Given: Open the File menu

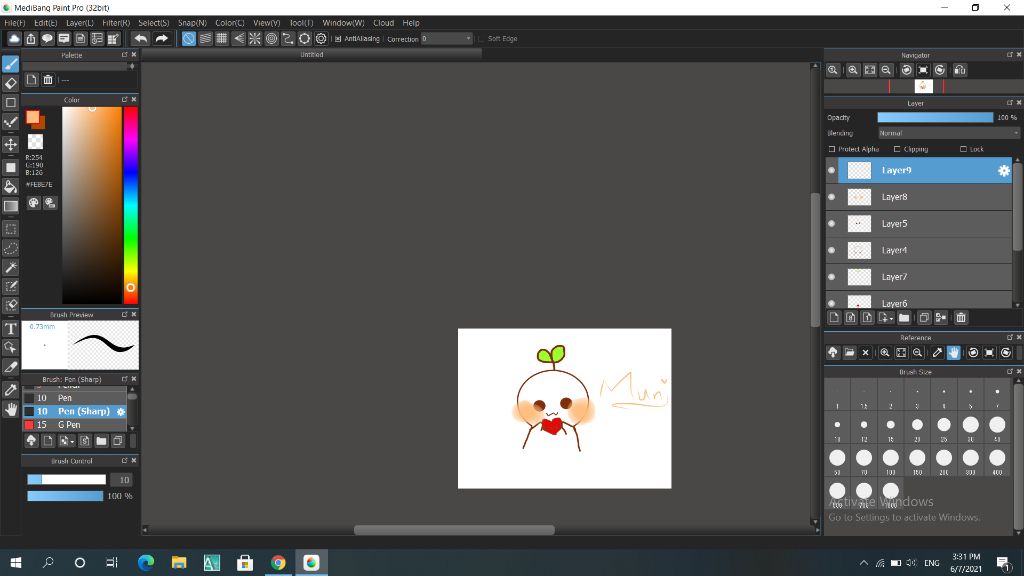Looking at the screenshot, I should (x=14, y=23).
